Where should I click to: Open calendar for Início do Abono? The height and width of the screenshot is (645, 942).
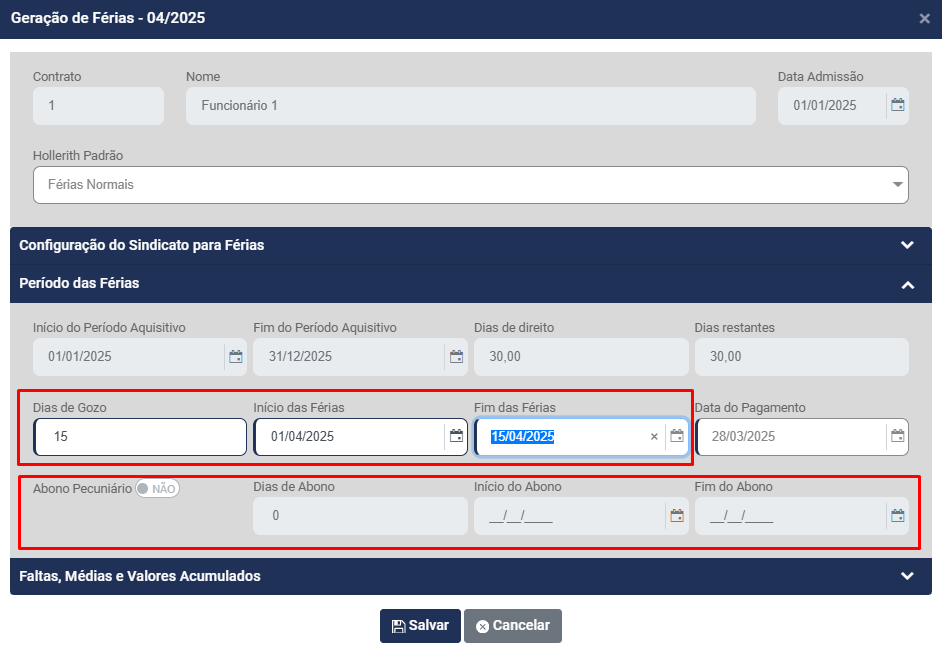click(x=677, y=516)
